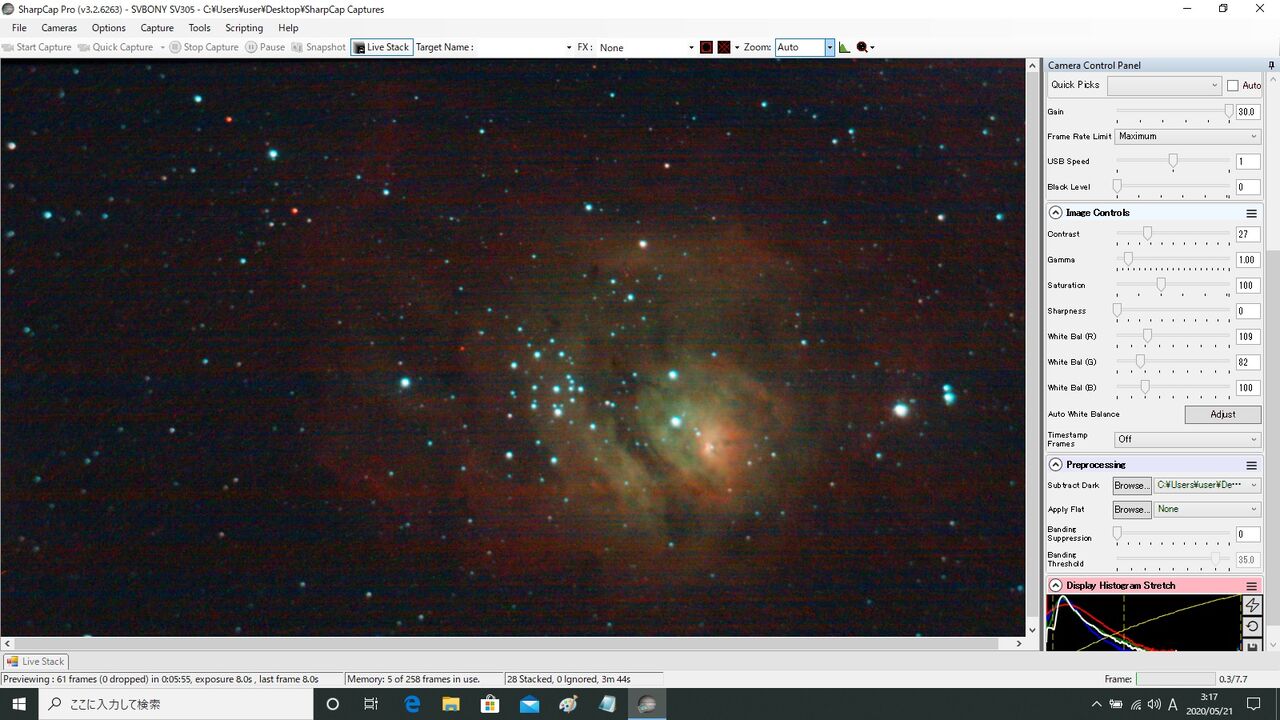Open the Target Name dropdown arrow
Screen dimensions: 1280x720
[x=568, y=47]
